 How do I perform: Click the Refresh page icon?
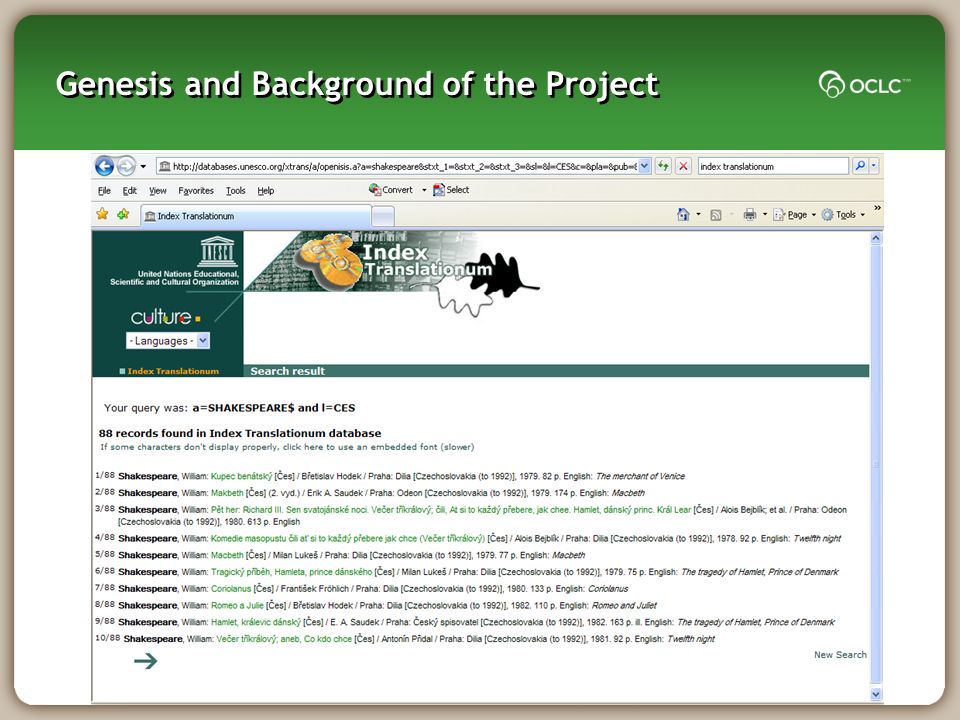[x=663, y=166]
